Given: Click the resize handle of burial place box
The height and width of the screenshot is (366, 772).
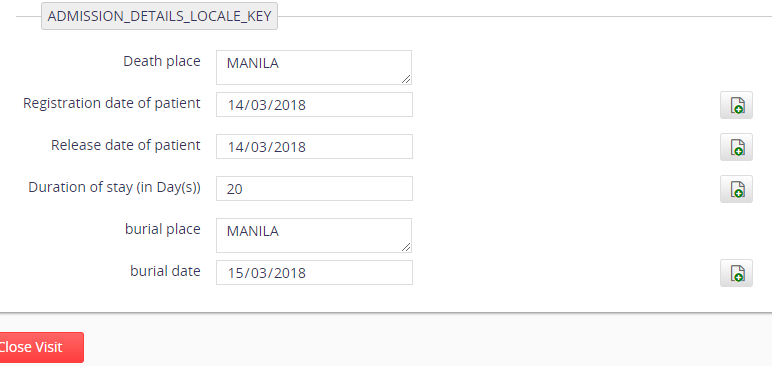Looking at the screenshot, I should coord(406,247).
